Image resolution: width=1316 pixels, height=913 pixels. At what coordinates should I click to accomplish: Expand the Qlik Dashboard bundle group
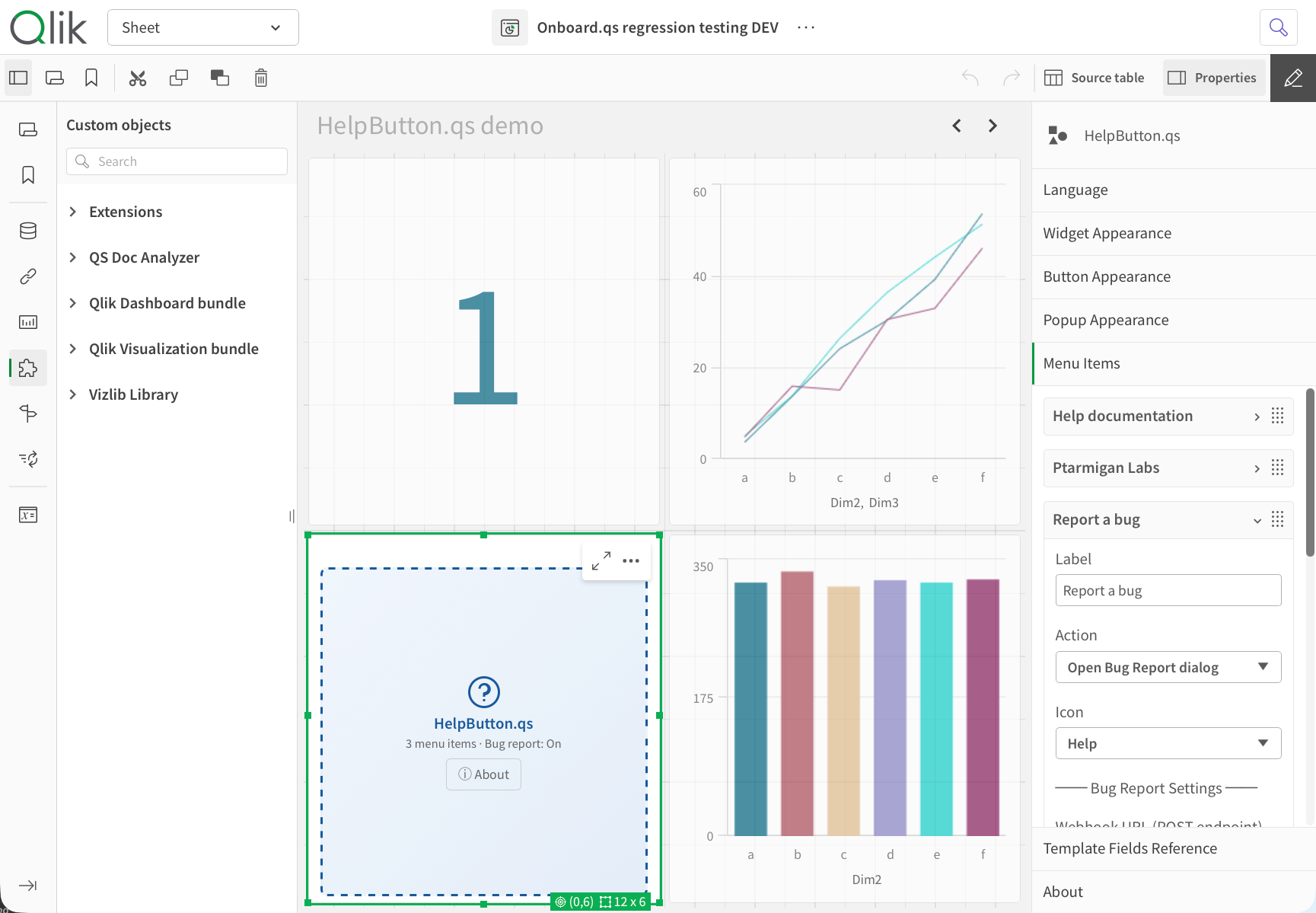point(167,303)
